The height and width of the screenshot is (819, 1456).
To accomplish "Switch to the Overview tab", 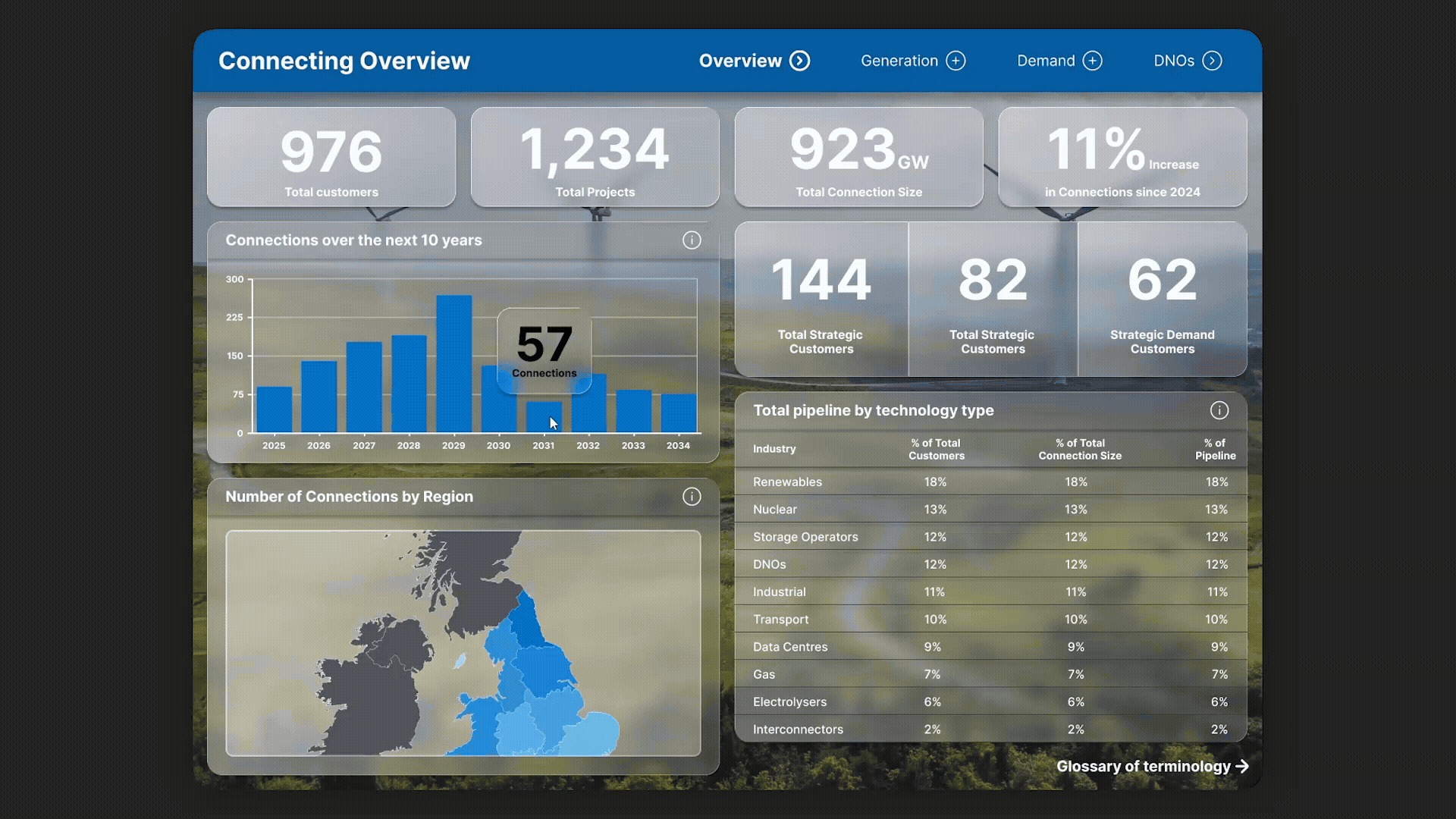I will pyautogui.click(x=754, y=61).
